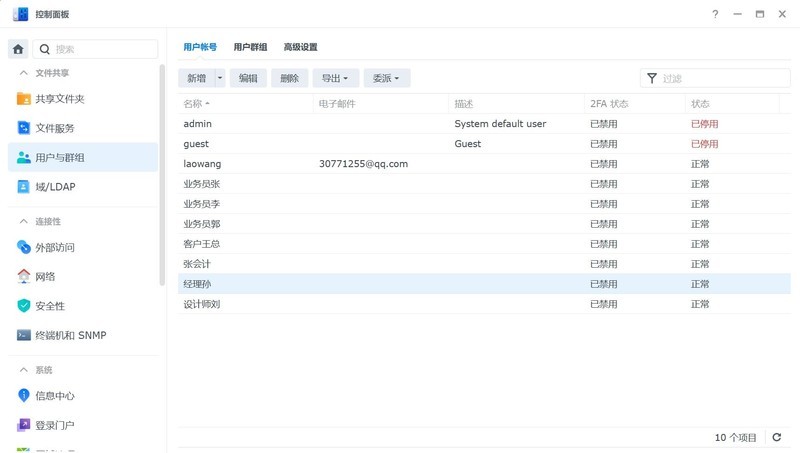Open 外部访问 external access icon
800x453 pixels.
point(23,247)
